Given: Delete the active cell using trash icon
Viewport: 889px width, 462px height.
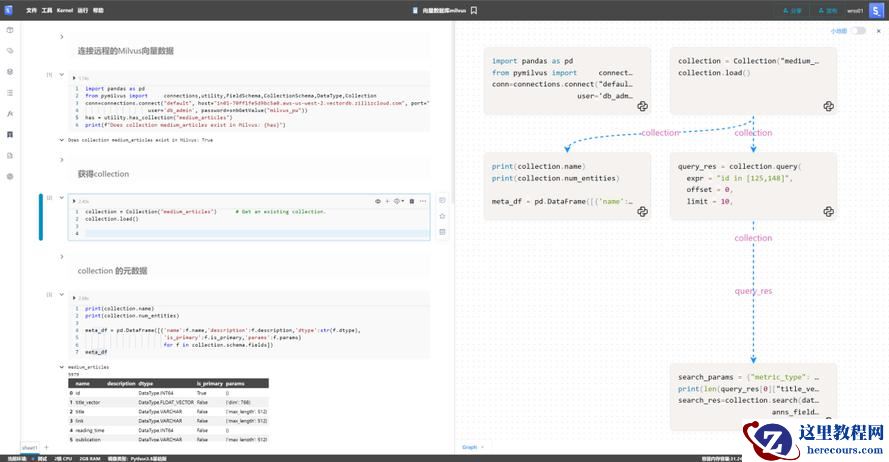Looking at the screenshot, I should (x=412, y=201).
